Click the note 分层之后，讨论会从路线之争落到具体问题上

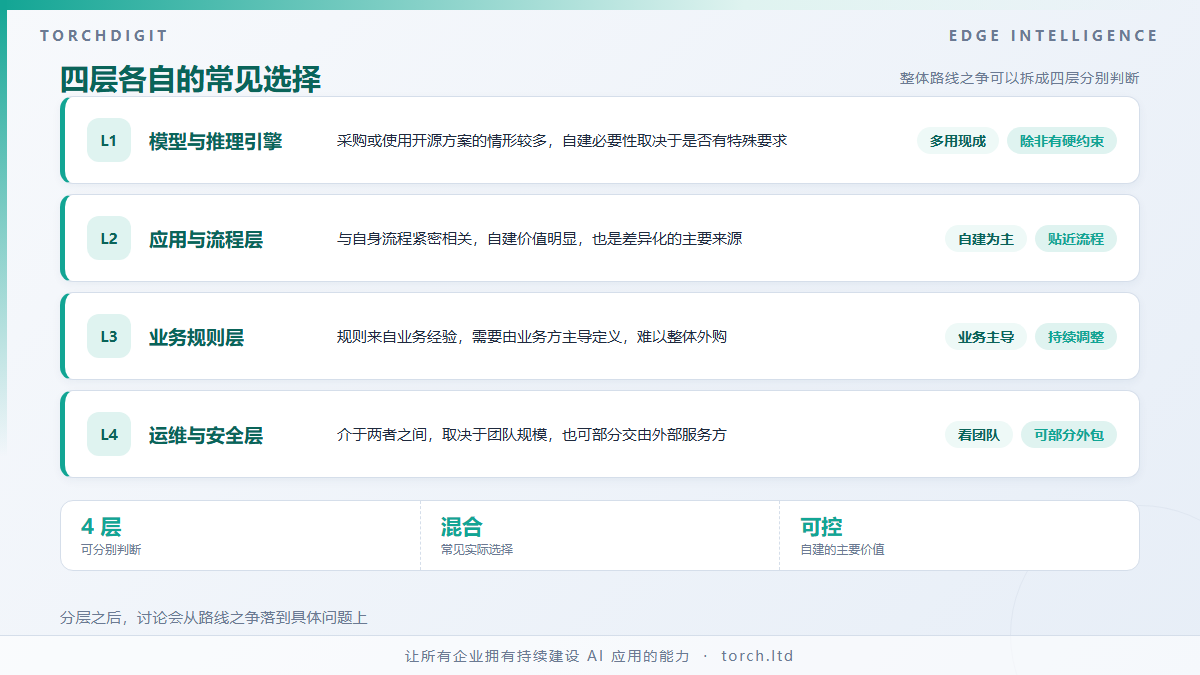pyautogui.click(x=214, y=618)
